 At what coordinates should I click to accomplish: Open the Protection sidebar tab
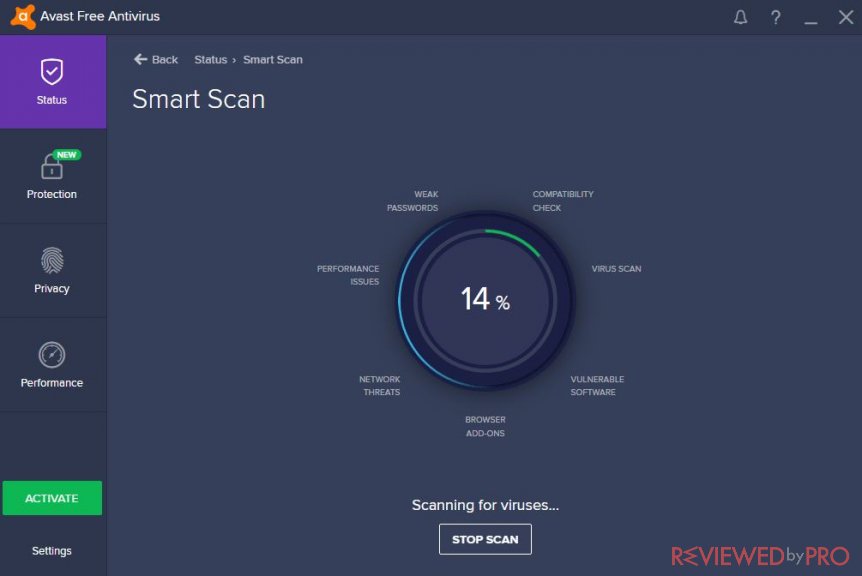click(x=53, y=176)
